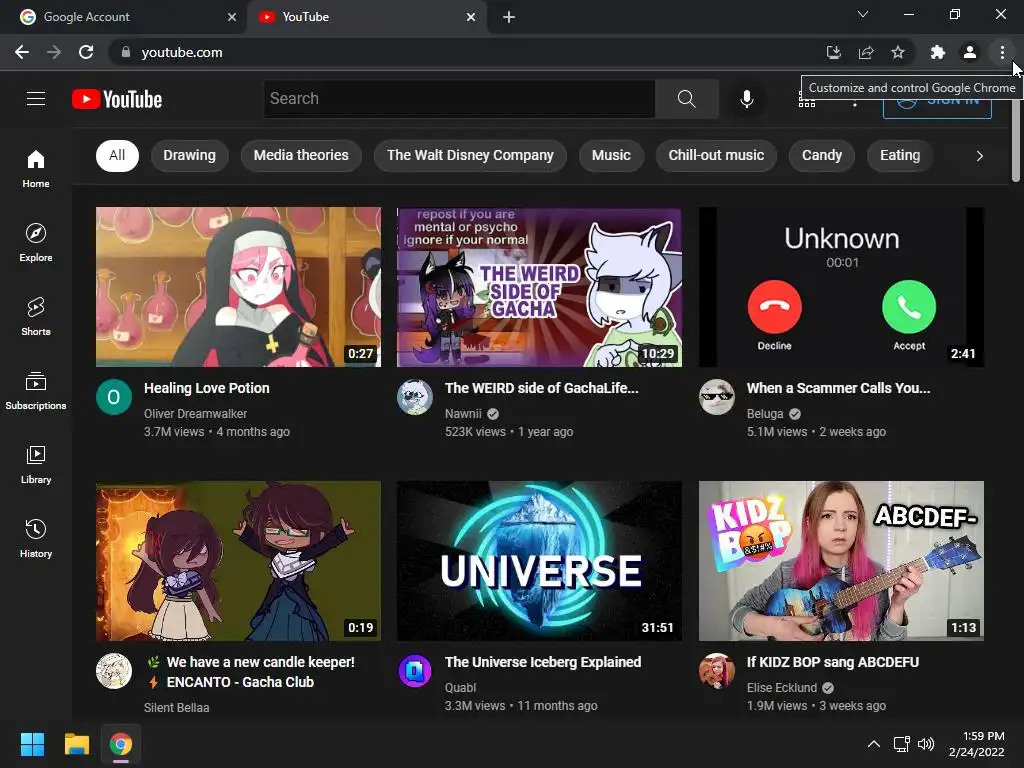Open Subscriptions in the sidebar
This screenshot has width=1024, height=768.
[x=36, y=391]
